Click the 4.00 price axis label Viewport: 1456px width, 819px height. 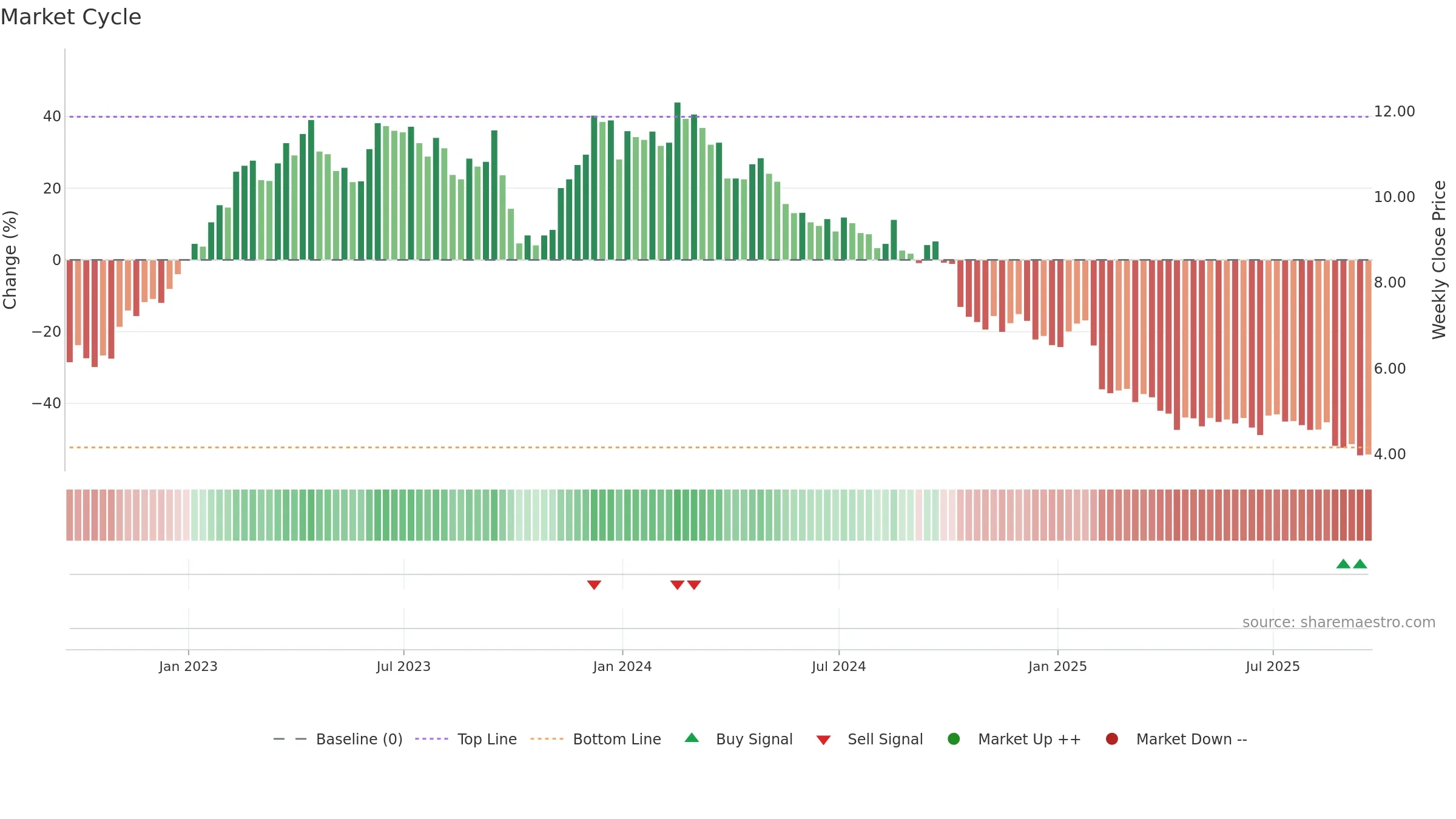pyautogui.click(x=1389, y=454)
